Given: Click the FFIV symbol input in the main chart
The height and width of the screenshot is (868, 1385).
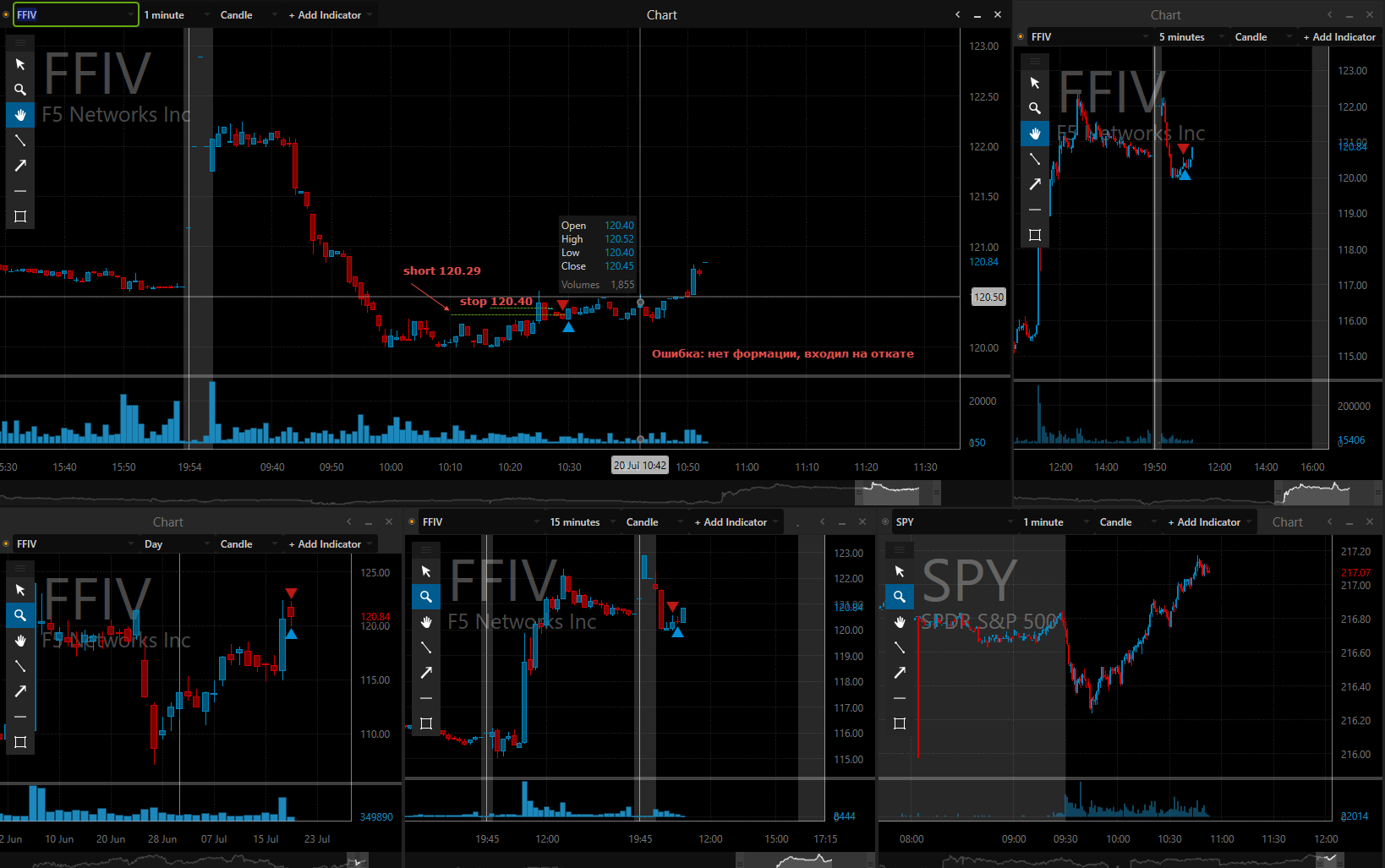Looking at the screenshot, I should [x=74, y=15].
